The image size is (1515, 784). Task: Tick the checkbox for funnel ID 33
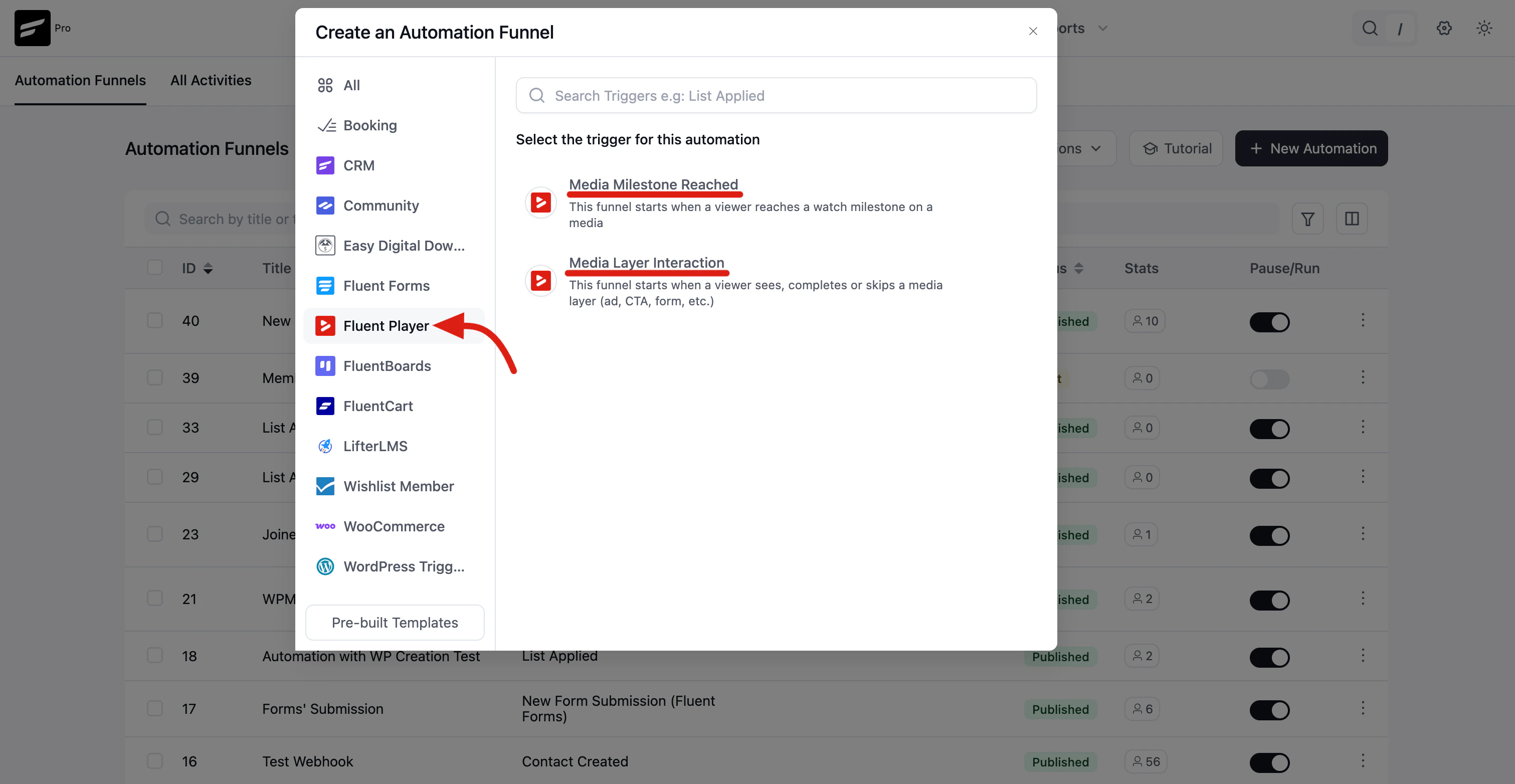pos(155,428)
